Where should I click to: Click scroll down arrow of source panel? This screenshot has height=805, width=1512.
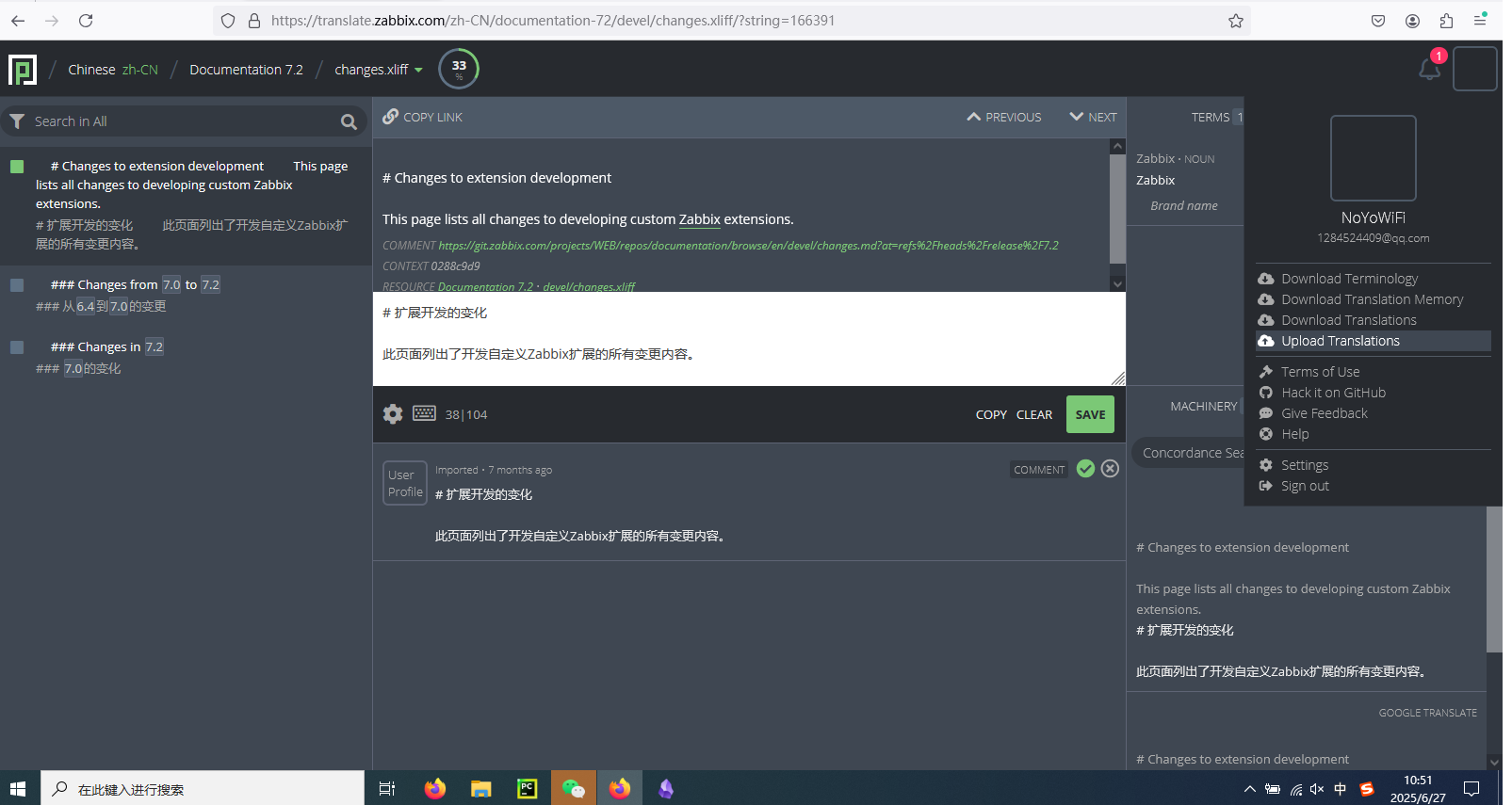1117,283
